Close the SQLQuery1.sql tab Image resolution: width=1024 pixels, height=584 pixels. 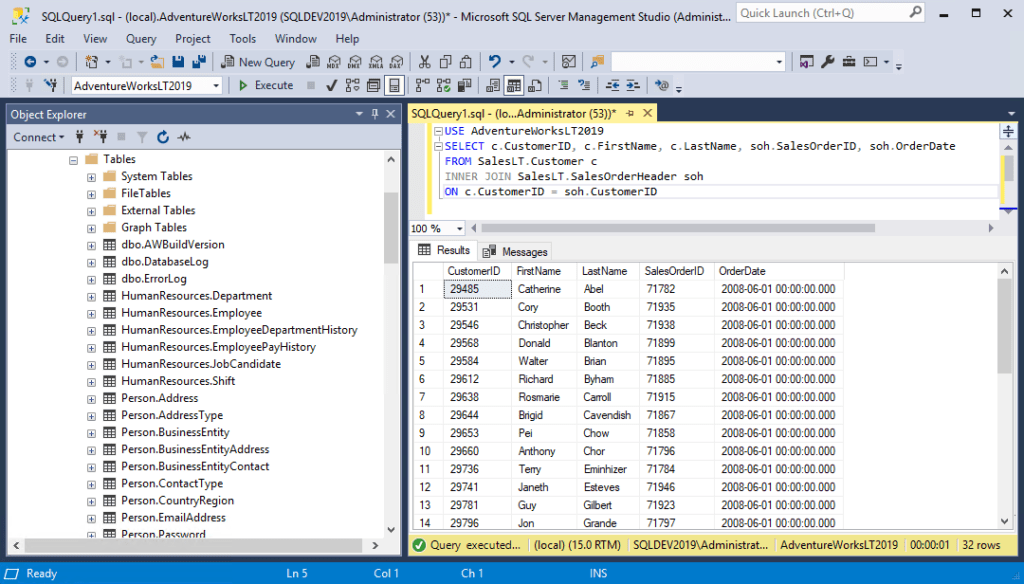pos(647,114)
